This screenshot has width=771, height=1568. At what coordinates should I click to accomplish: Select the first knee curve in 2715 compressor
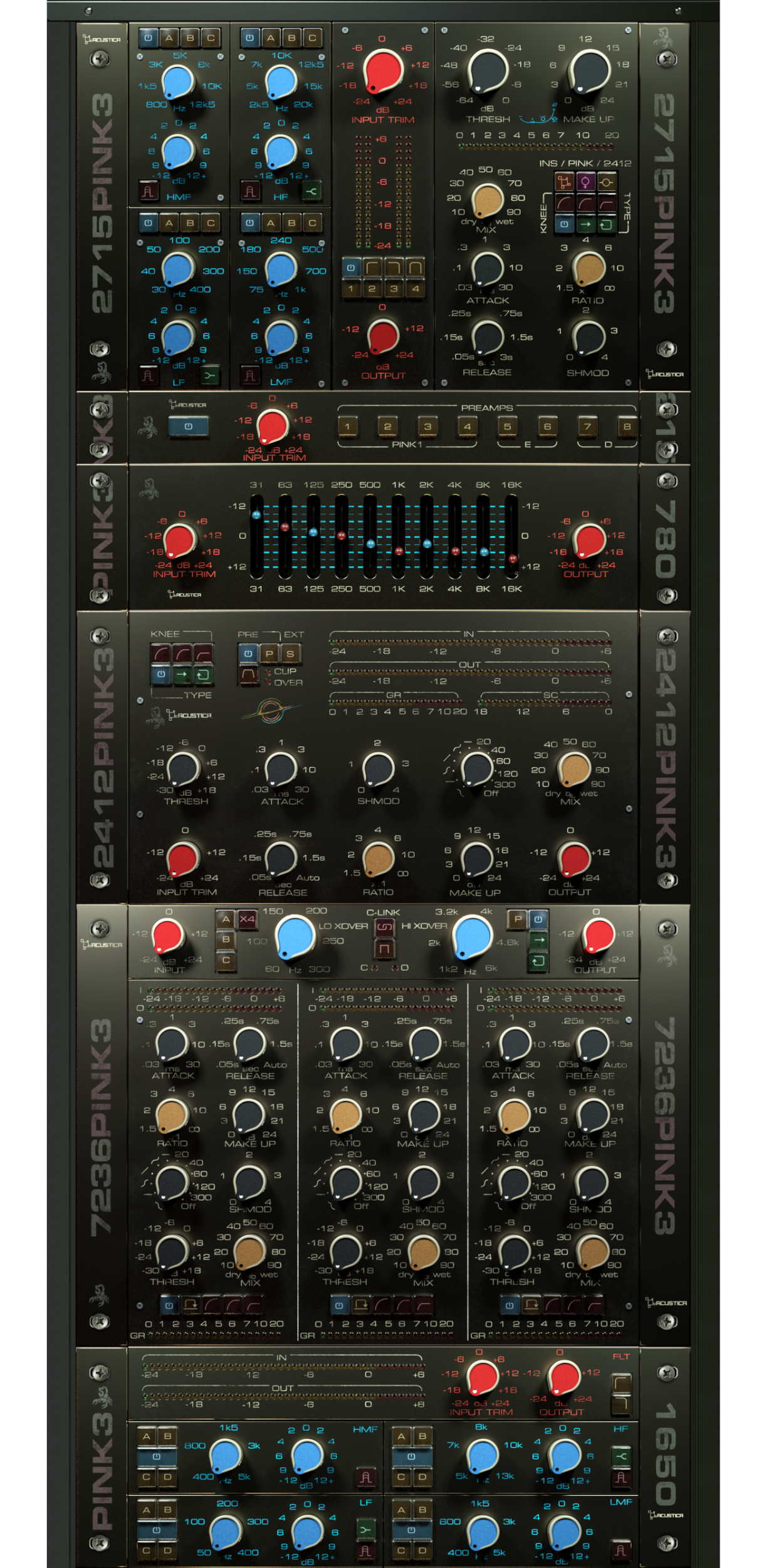pos(564,203)
